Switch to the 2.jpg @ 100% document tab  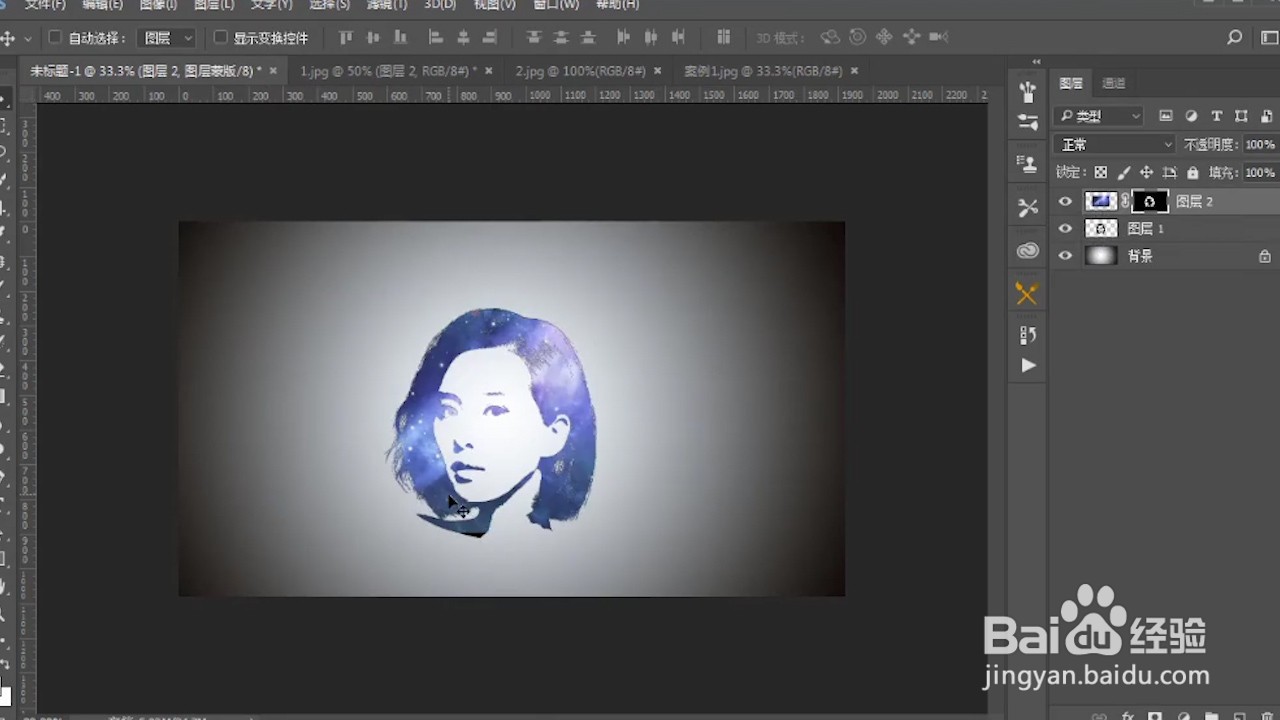[x=580, y=71]
